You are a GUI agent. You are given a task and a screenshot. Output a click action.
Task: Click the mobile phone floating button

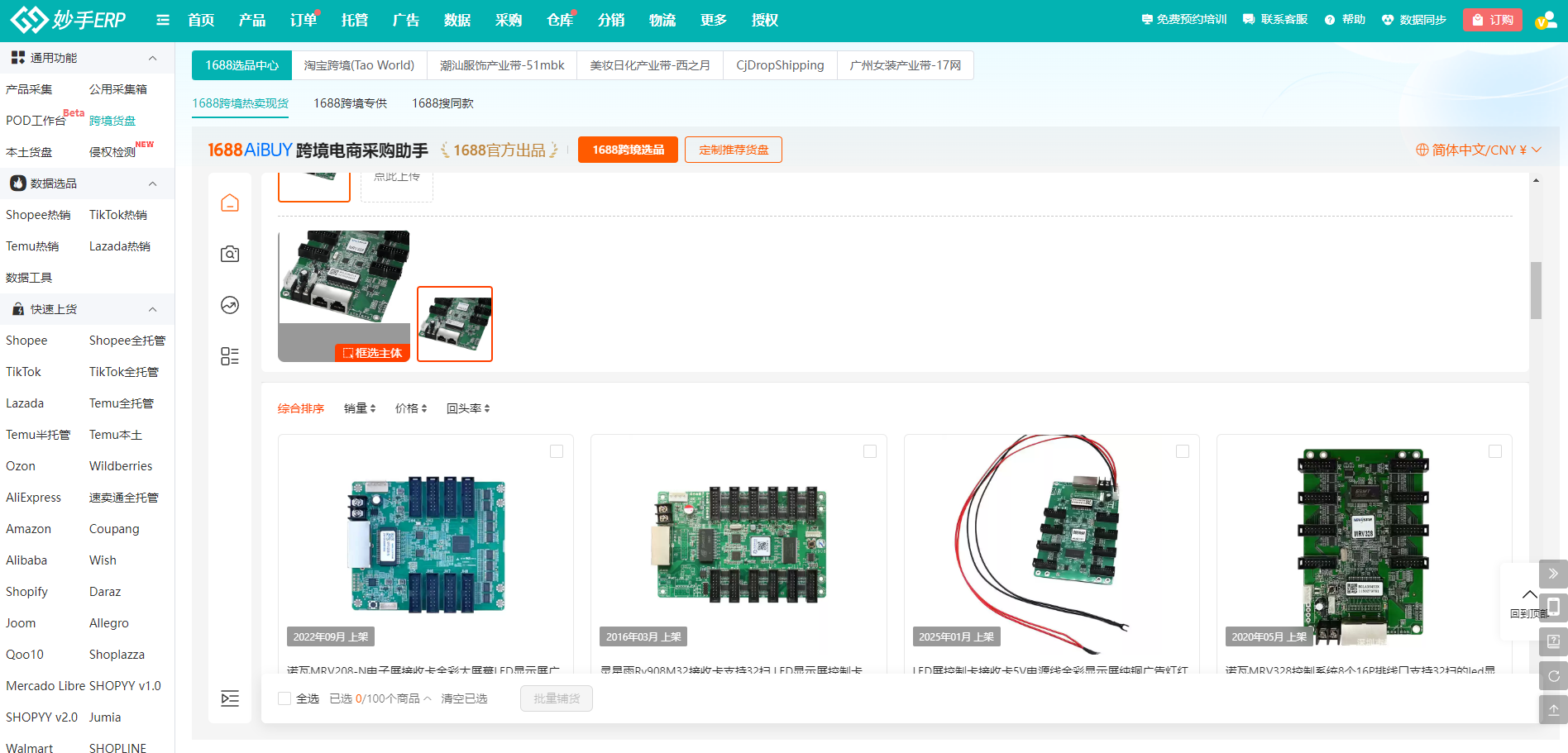[x=1553, y=608]
